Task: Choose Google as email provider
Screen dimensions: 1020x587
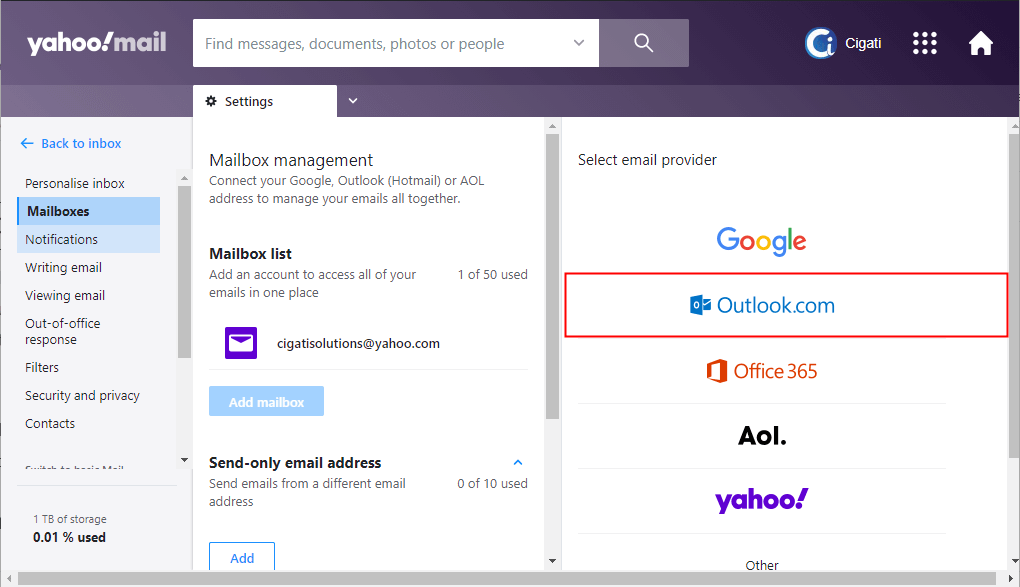Action: tap(761, 241)
